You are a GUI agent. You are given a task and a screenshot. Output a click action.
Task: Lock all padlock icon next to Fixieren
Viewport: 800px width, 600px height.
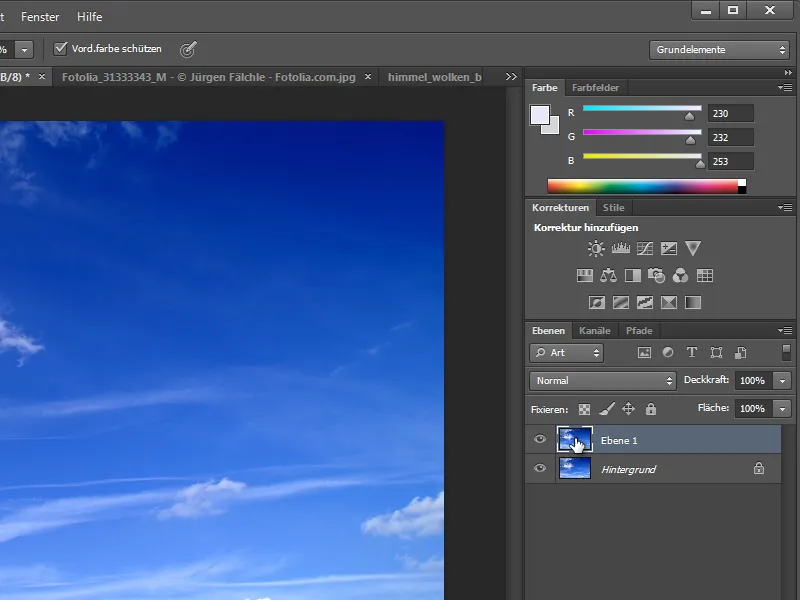click(x=651, y=409)
